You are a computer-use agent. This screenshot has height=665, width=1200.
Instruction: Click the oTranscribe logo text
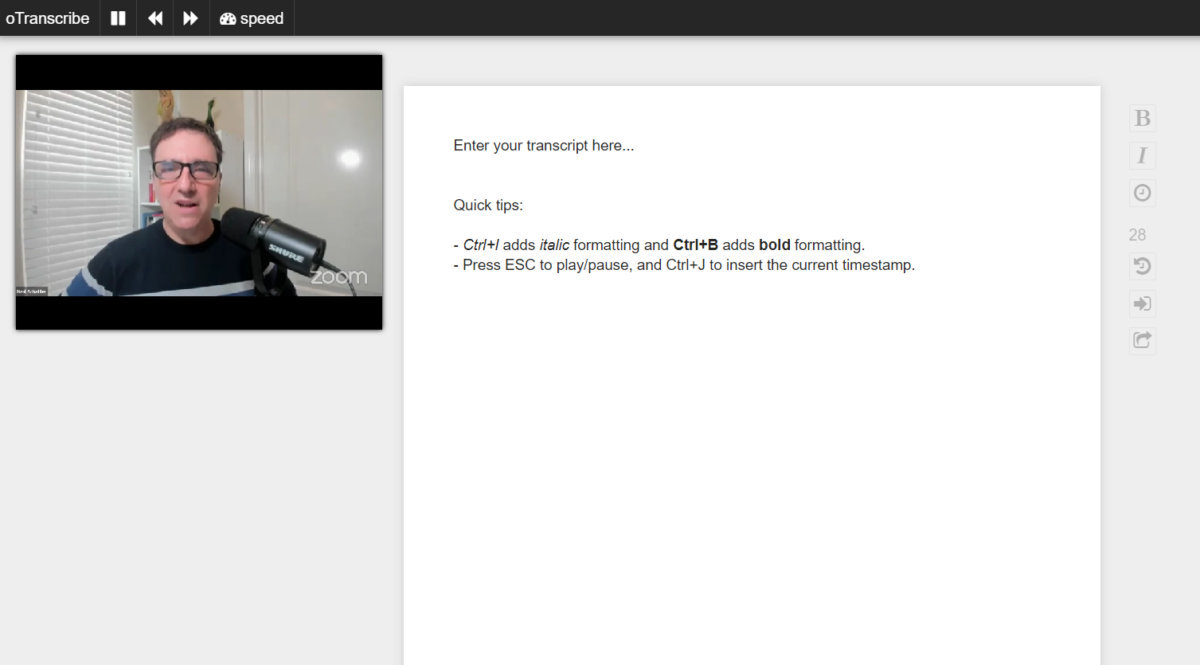[47, 18]
